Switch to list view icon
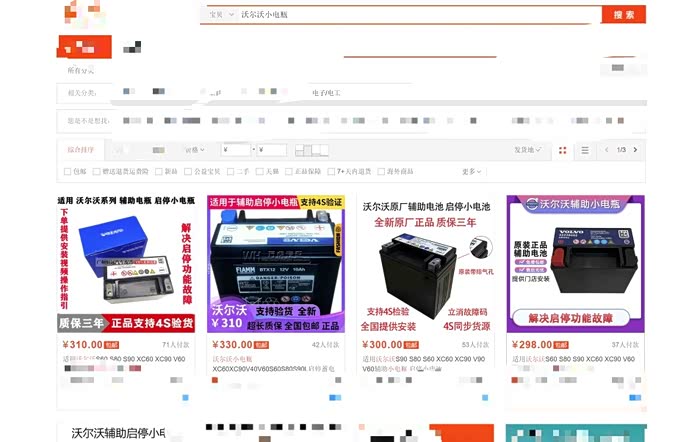 click(585, 150)
